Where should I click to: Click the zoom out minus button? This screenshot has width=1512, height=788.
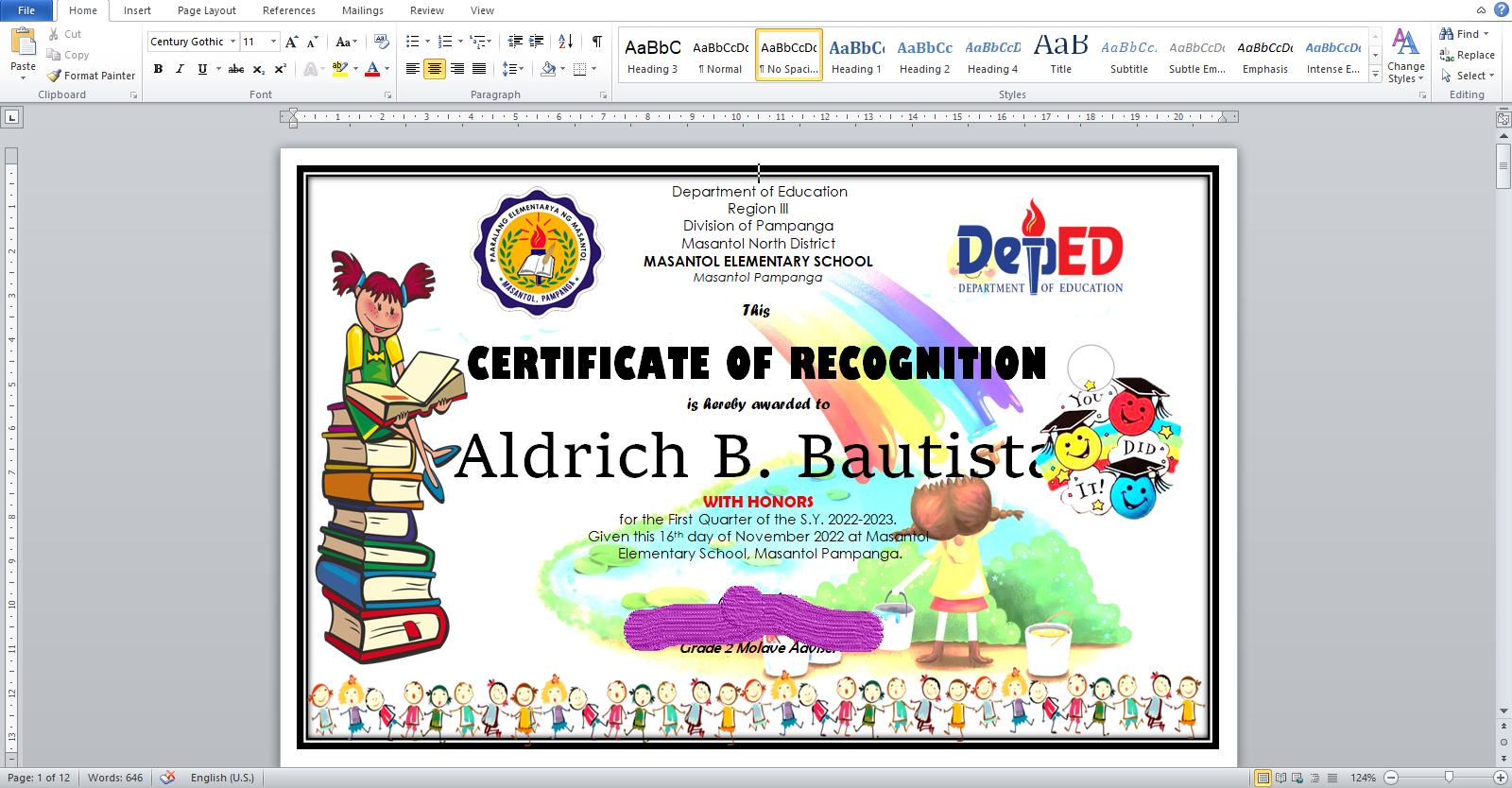click(1391, 778)
